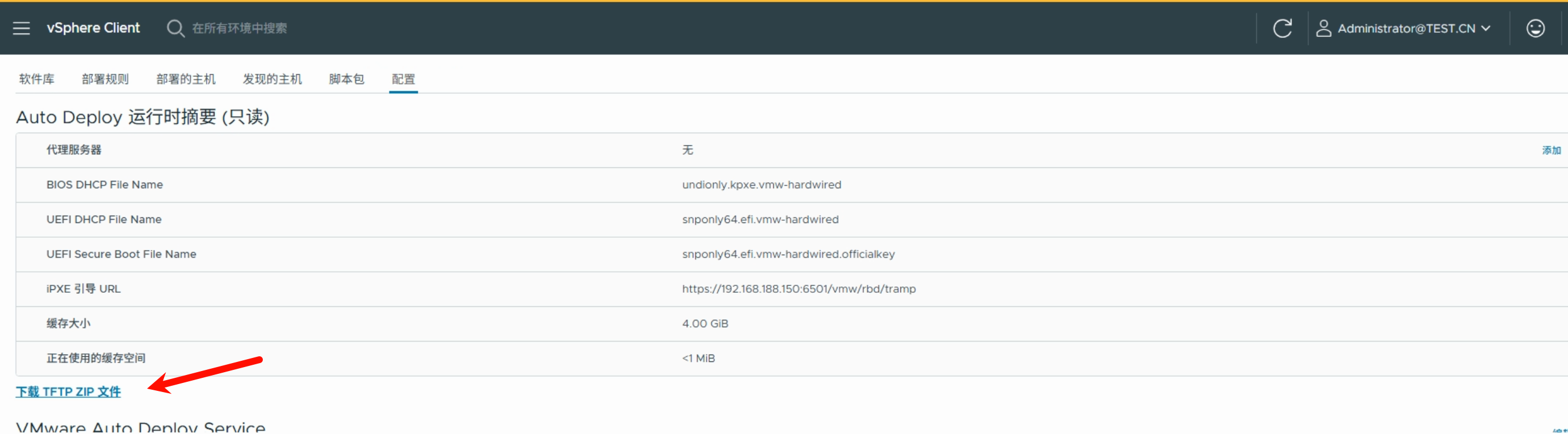Click the Auto Deploy 运行时摘要 heading
The image size is (1568, 434).
coord(142,117)
